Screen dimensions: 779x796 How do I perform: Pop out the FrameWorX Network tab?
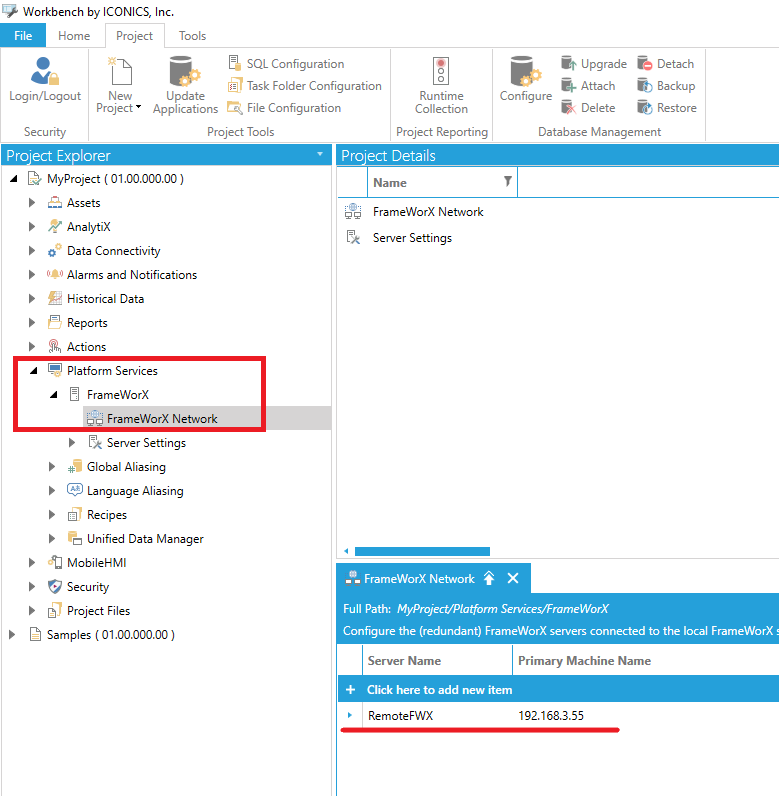pos(489,578)
